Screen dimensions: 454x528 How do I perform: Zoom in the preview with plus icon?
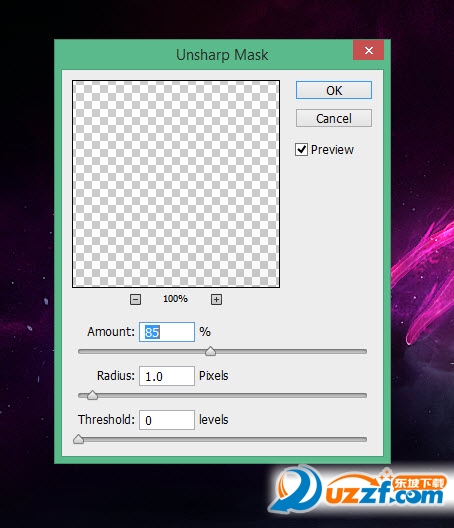tap(216, 299)
